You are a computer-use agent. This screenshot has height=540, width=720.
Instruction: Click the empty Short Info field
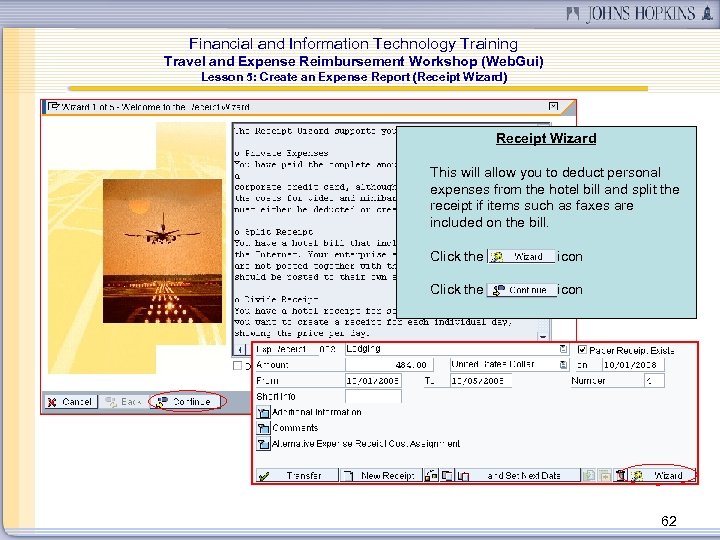click(x=373, y=396)
